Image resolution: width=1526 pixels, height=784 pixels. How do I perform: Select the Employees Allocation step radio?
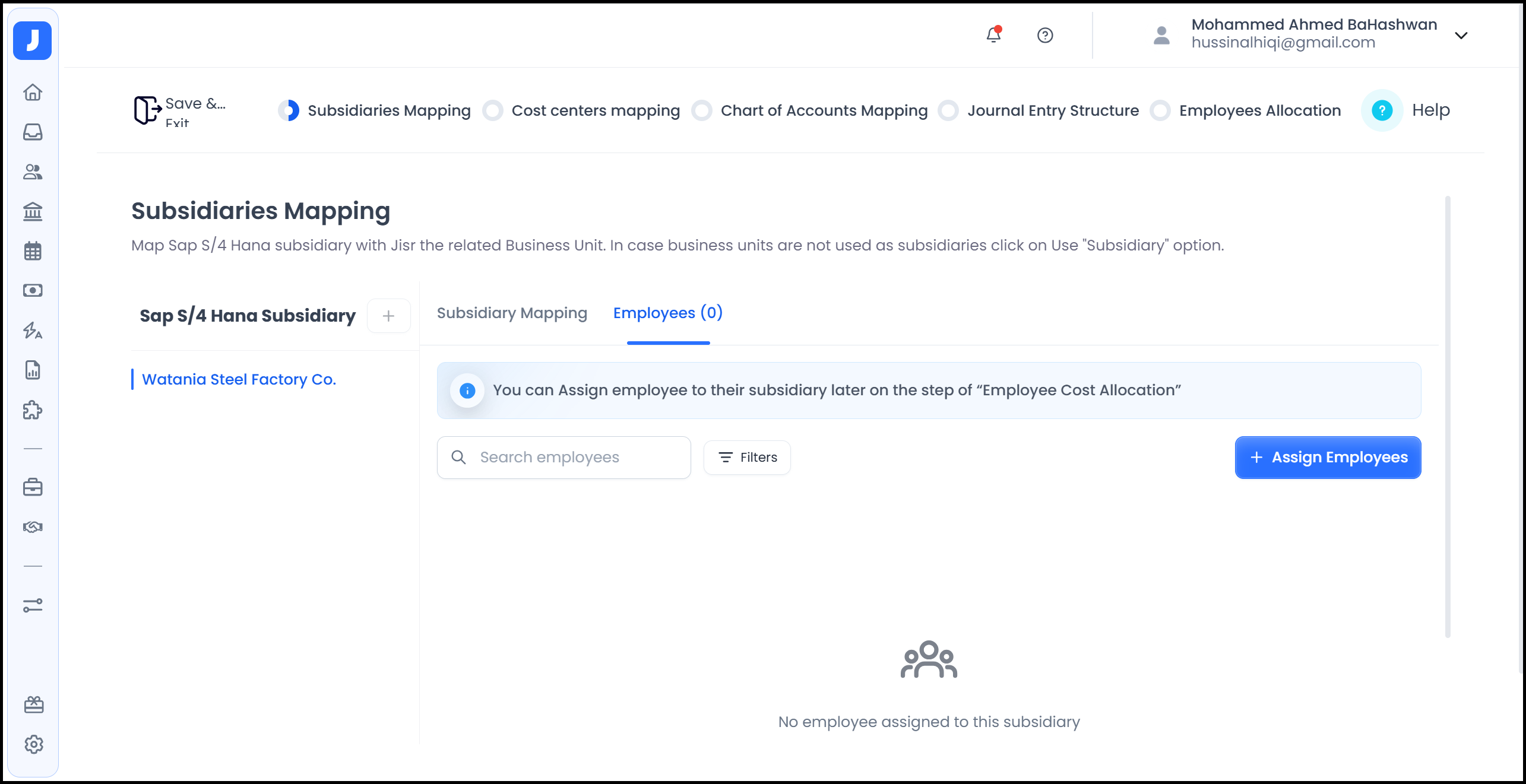(x=1160, y=110)
